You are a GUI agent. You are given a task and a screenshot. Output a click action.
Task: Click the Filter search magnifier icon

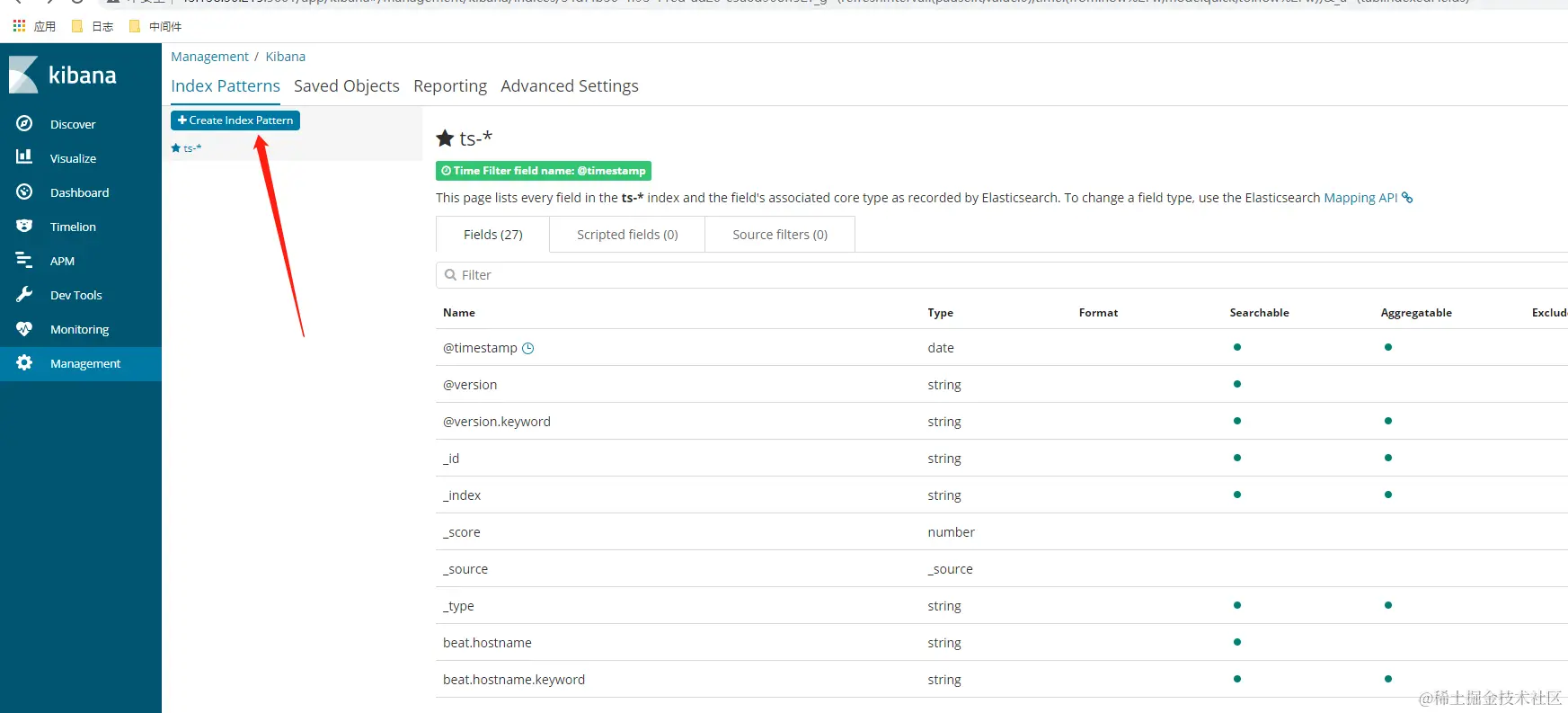click(450, 275)
